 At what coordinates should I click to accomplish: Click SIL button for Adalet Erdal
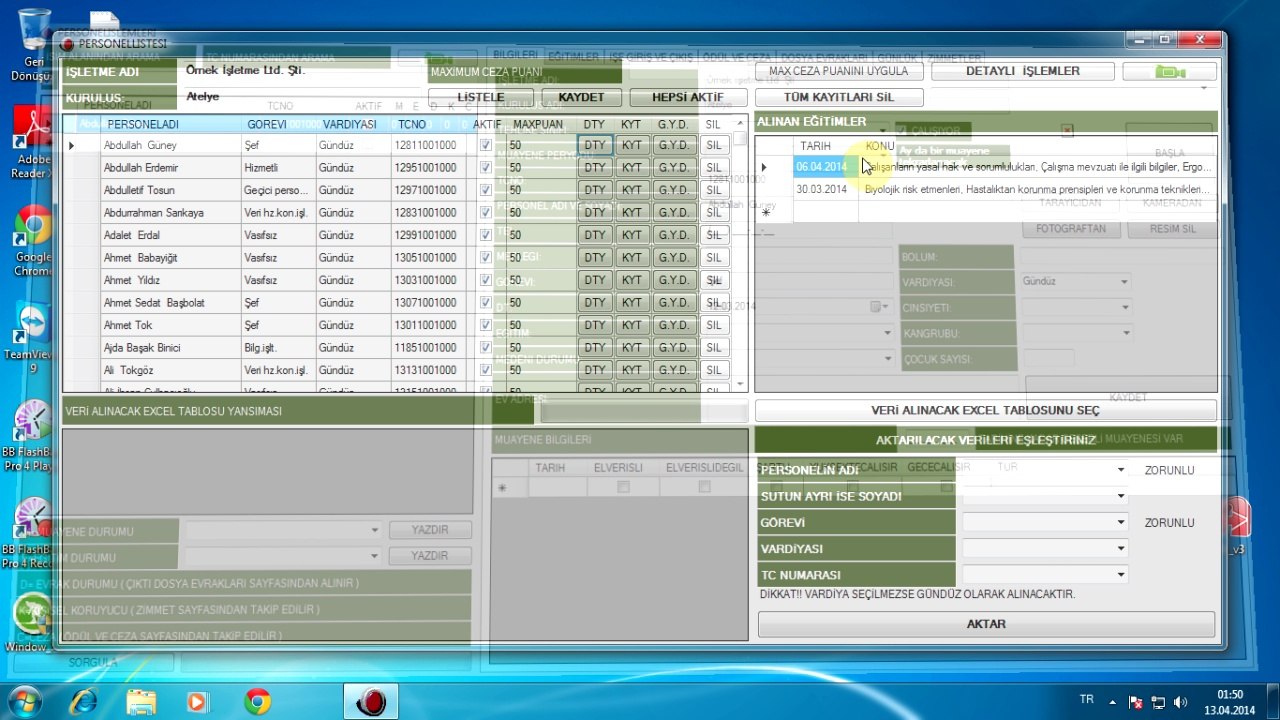[x=713, y=235]
